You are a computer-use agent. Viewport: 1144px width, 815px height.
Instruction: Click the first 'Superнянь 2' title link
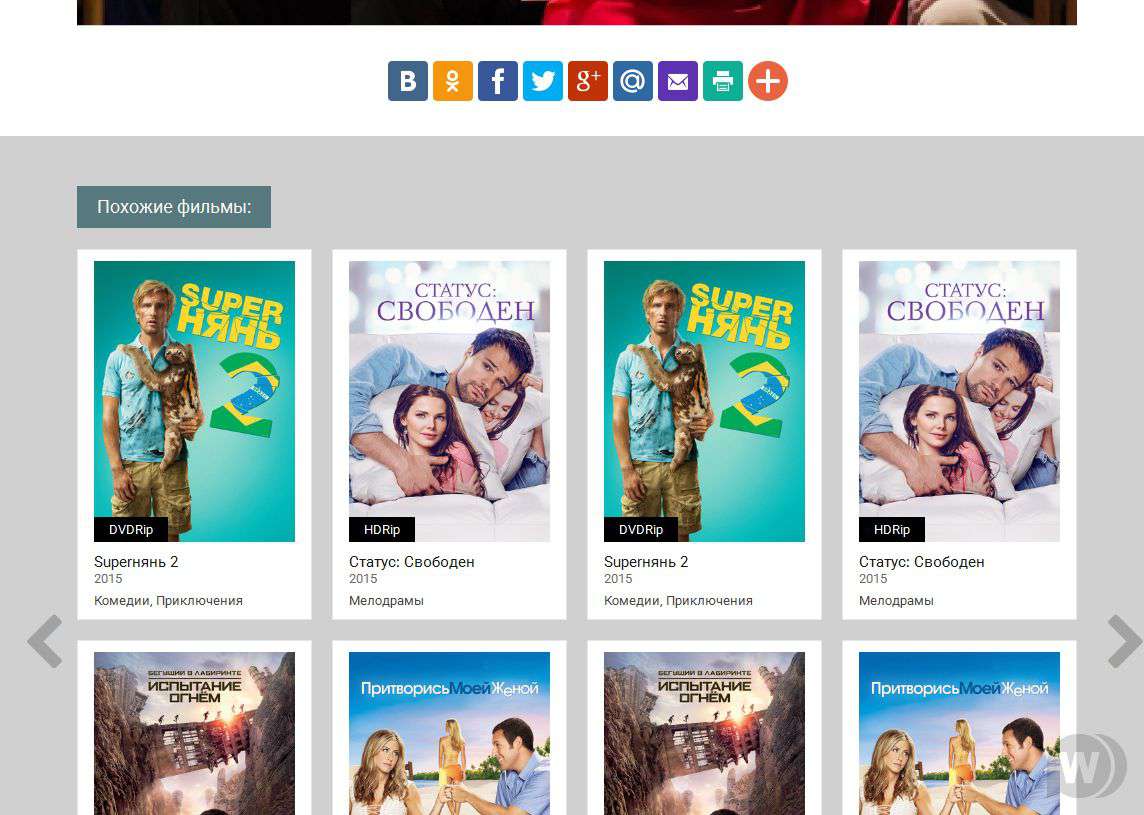[x=136, y=562]
